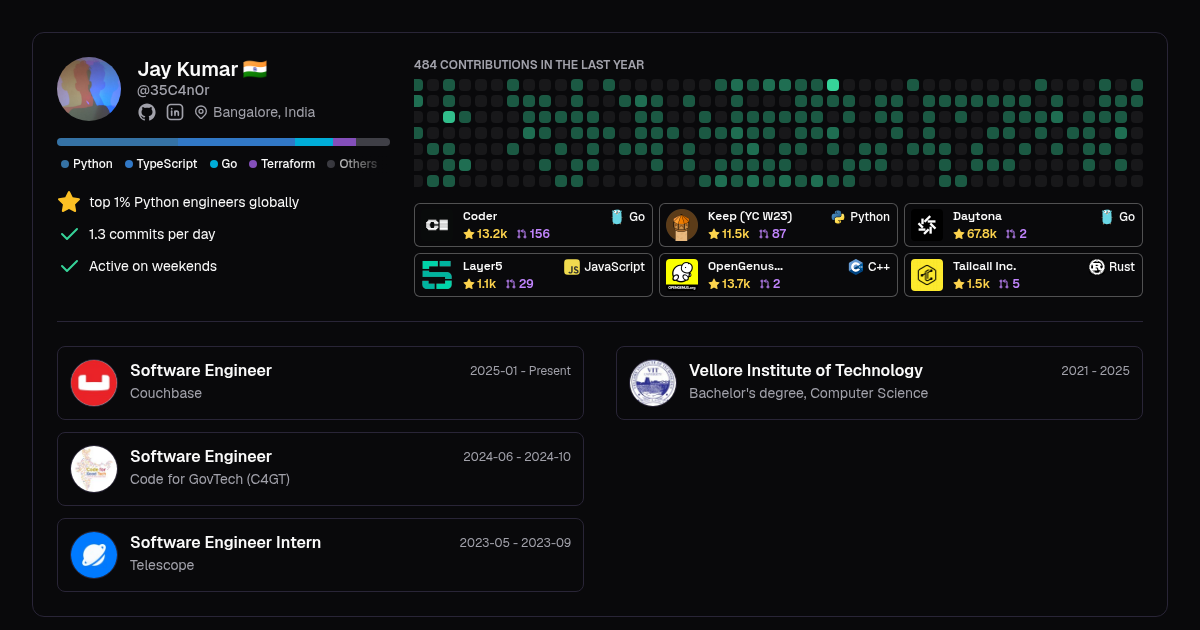Click the Terraform legend label

pos(288,164)
